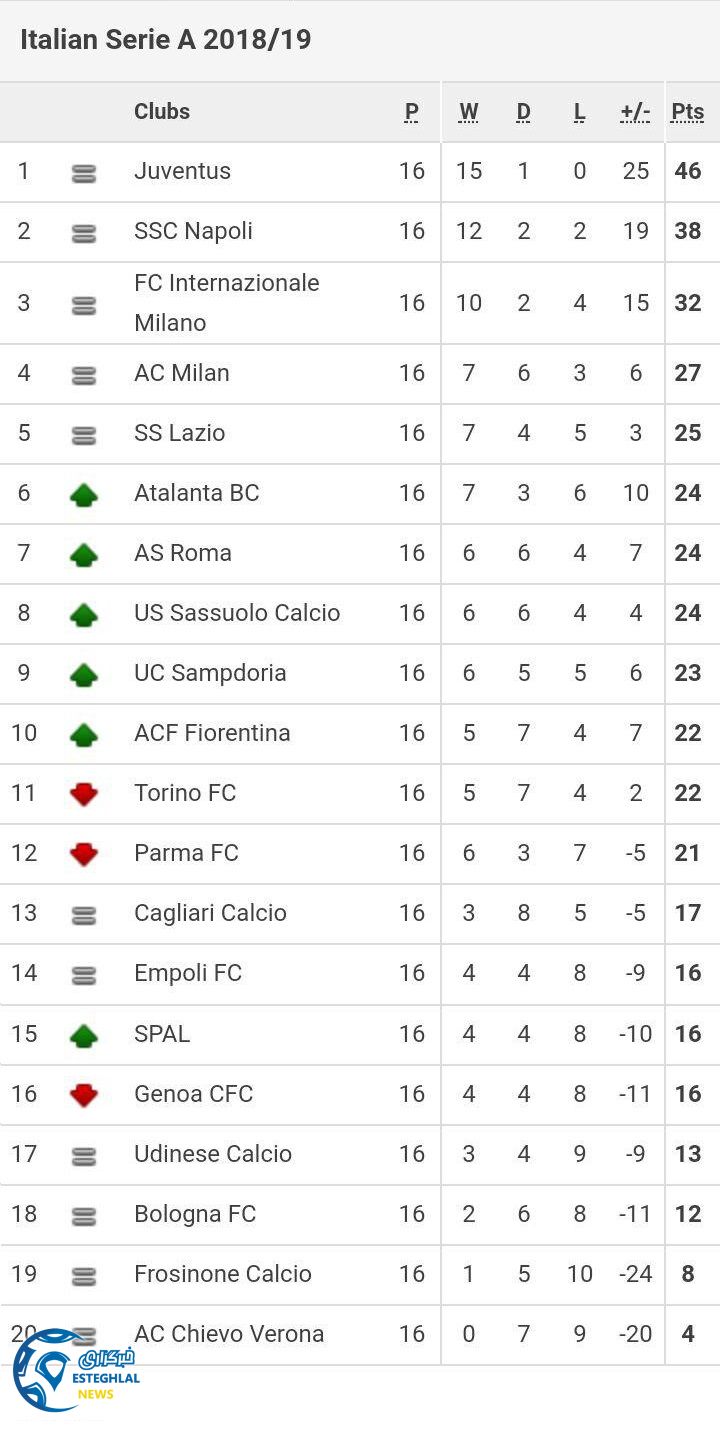Click the green up arrow beside ACF Fiorentina
This screenshot has height=1434, width=720.
[x=84, y=734]
